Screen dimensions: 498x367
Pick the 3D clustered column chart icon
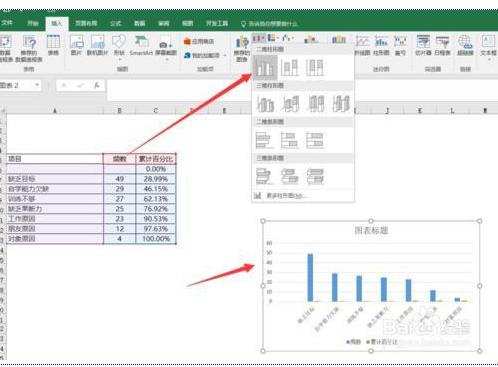tap(265, 104)
